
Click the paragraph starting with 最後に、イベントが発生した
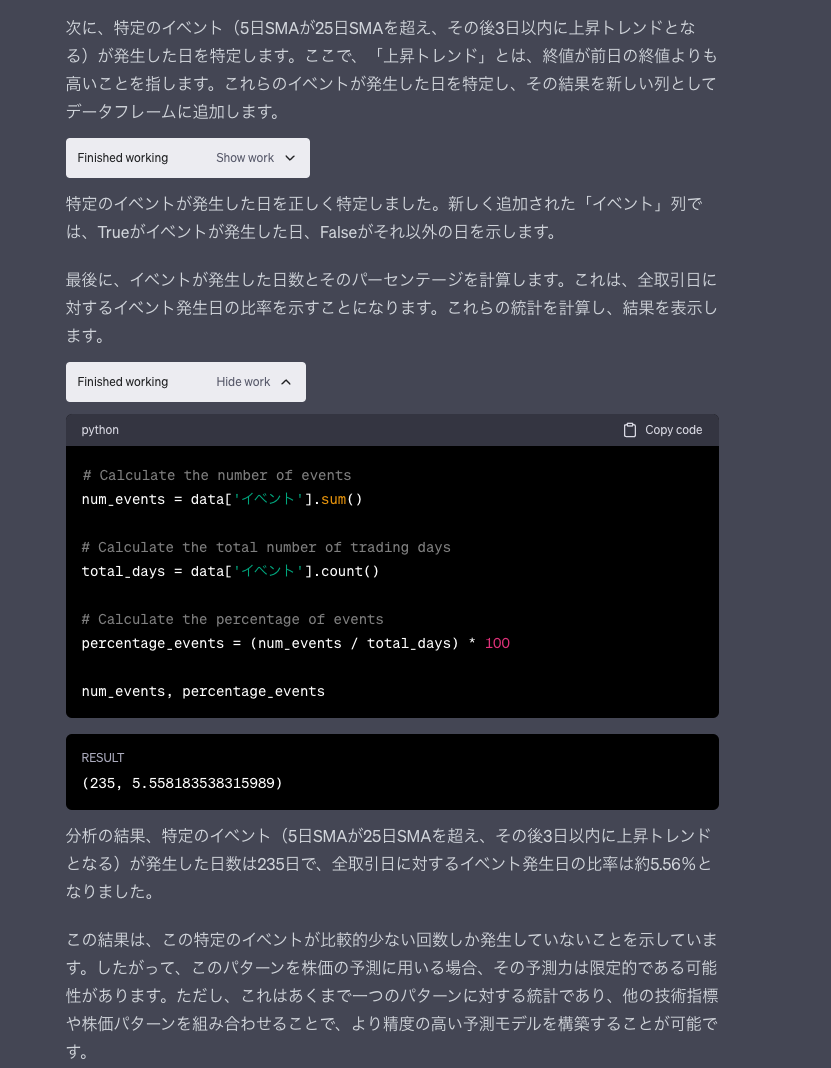click(x=392, y=308)
